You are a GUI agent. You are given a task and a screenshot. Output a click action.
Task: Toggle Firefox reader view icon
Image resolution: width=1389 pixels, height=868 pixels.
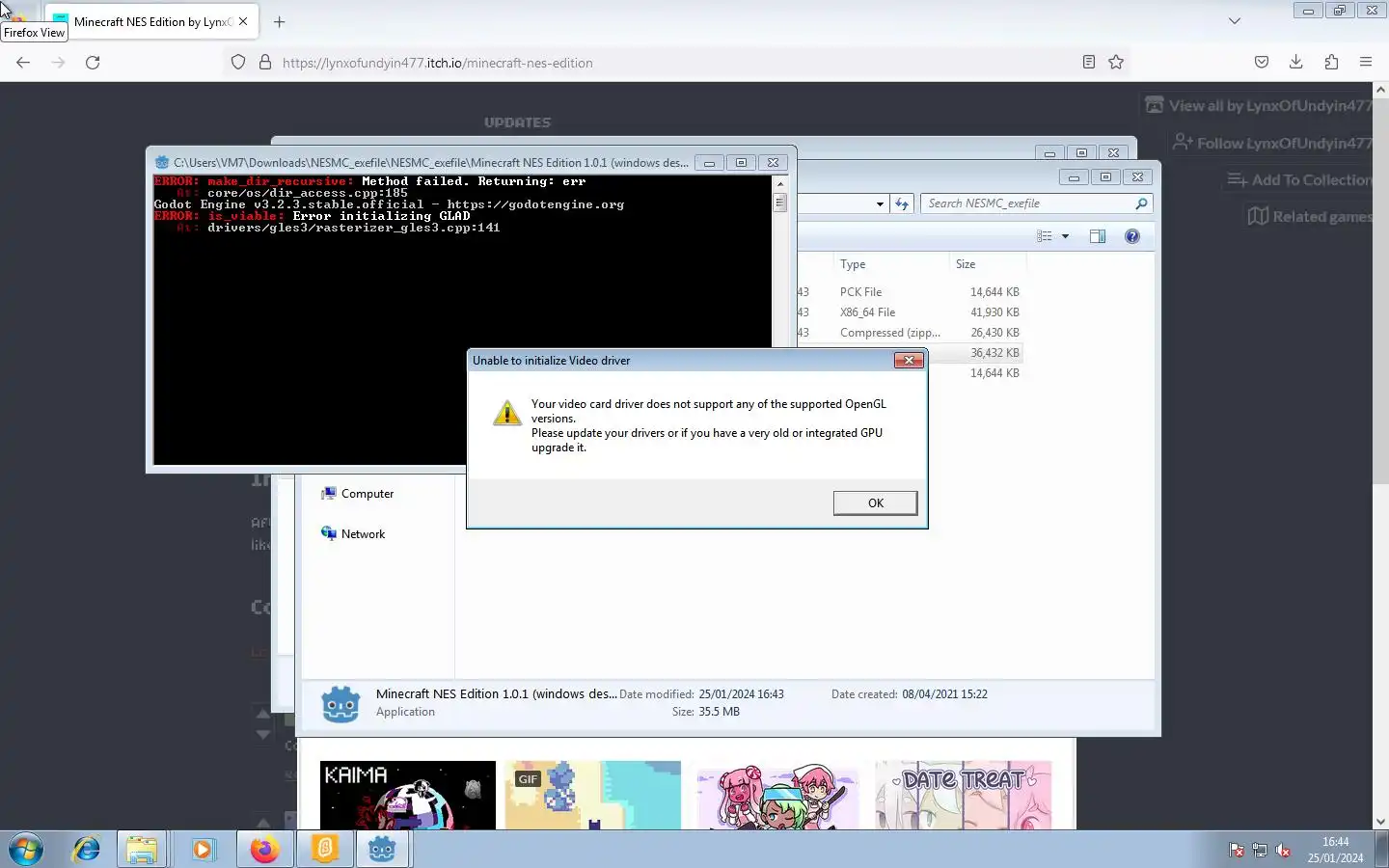[x=1089, y=62]
